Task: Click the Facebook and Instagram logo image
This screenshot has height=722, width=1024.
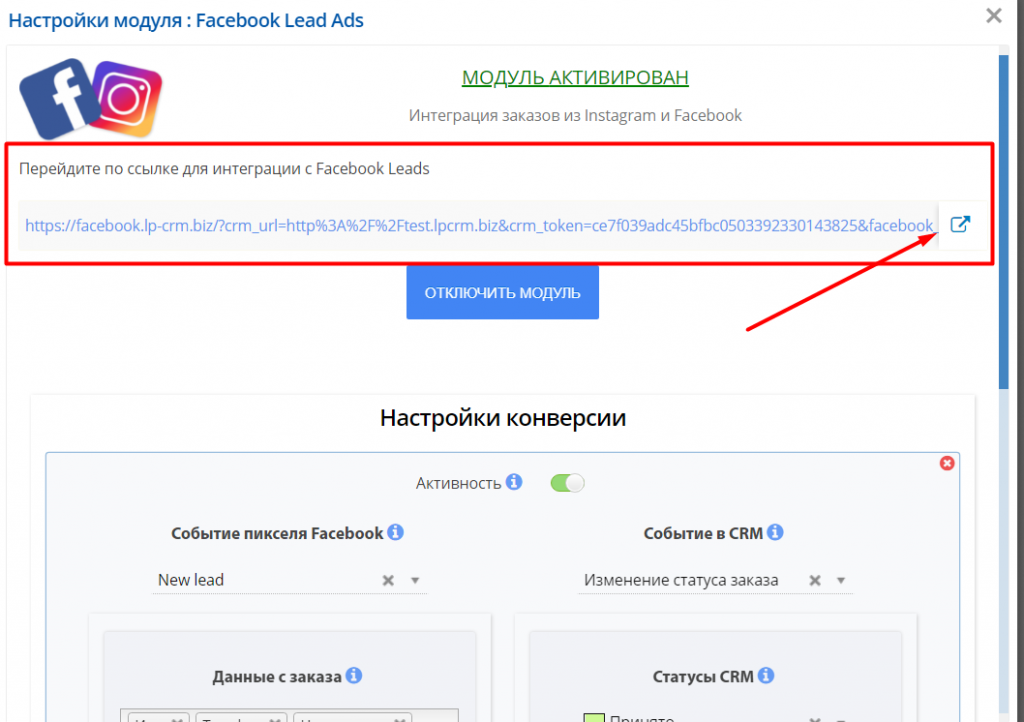Action: (x=91, y=99)
